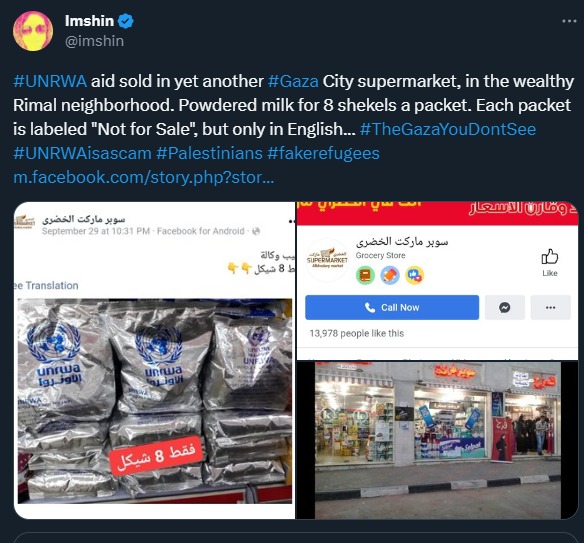The width and height of the screenshot is (584, 543).
Task: Click the Imshin profile avatar
Action: (33, 31)
